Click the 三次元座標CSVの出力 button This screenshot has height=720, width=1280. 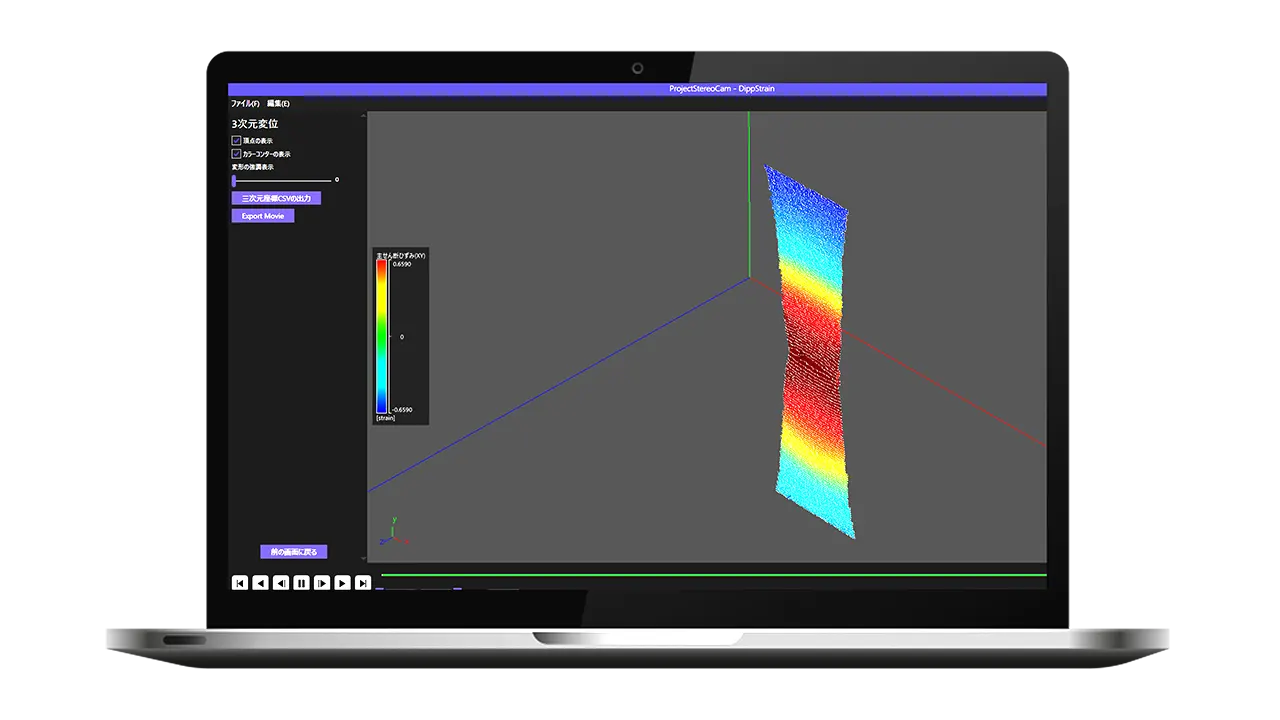276,198
